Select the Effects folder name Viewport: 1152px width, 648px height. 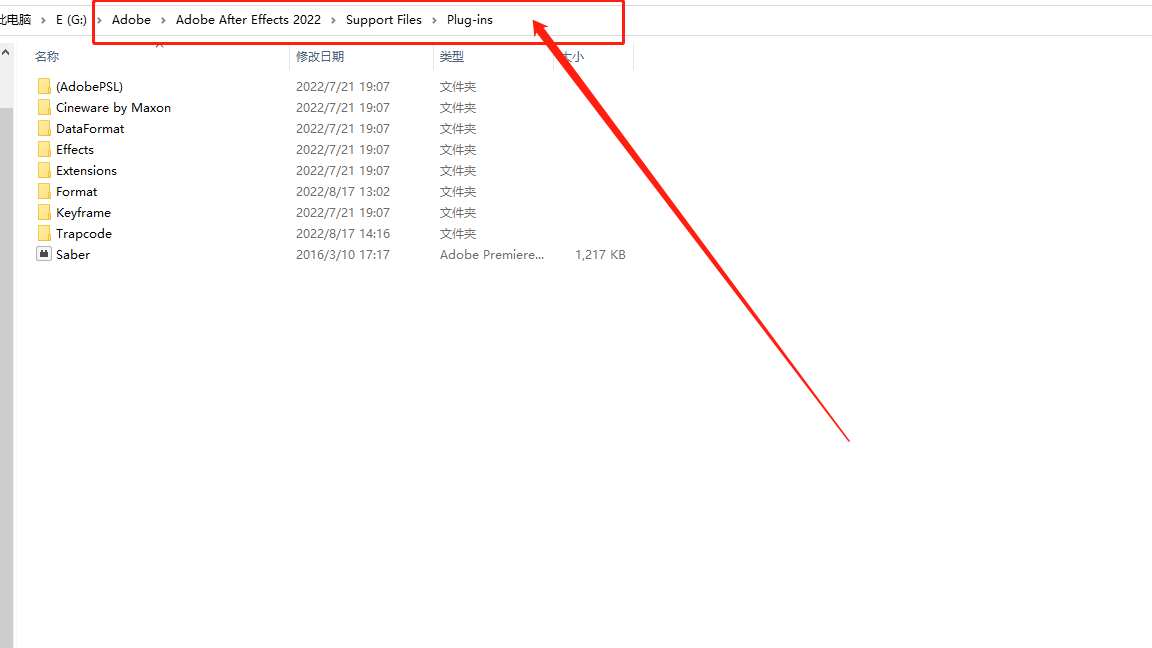tap(75, 150)
